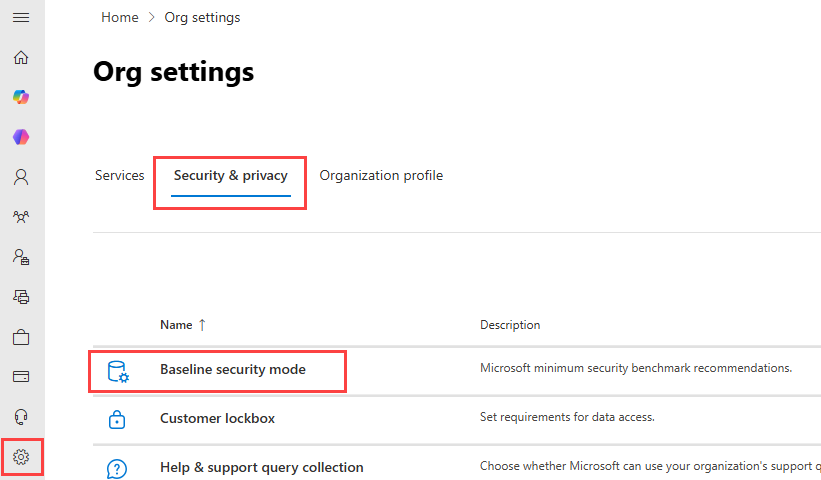Select the Security & privacy tab
Viewport: 821px width, 480px height.
(x=230, y=176)
